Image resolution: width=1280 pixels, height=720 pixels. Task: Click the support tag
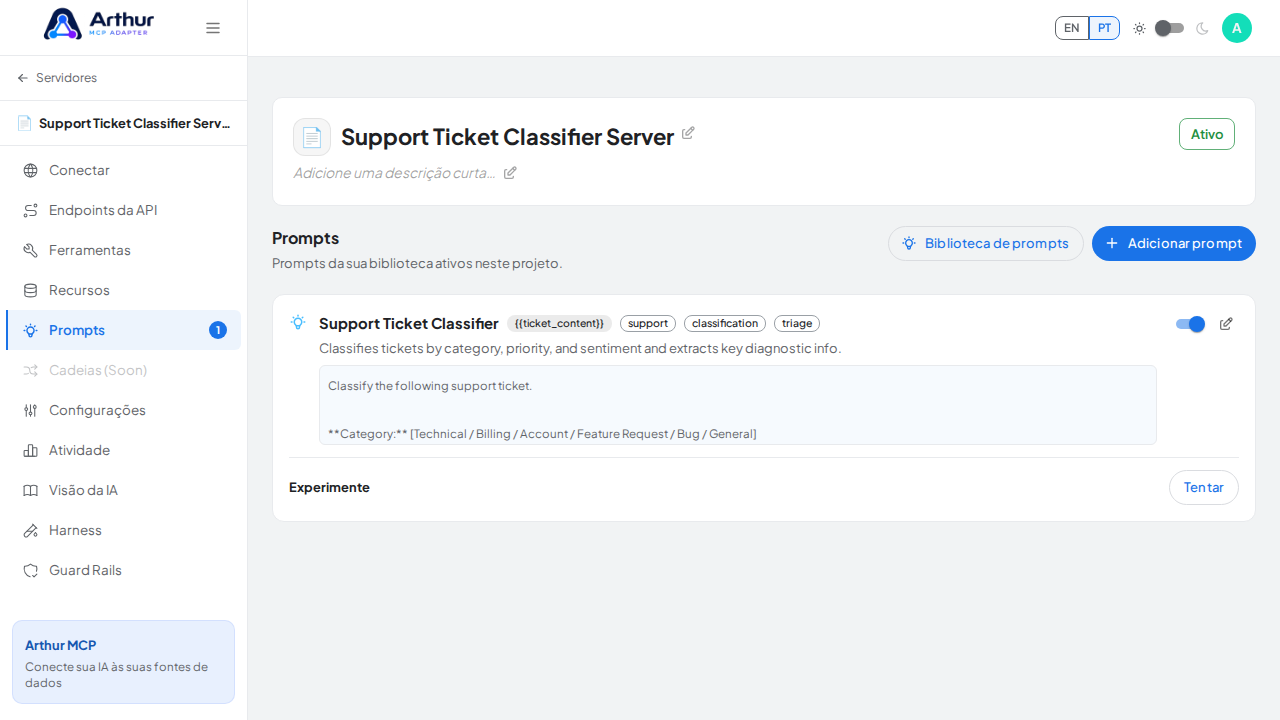tap(648, 324)
